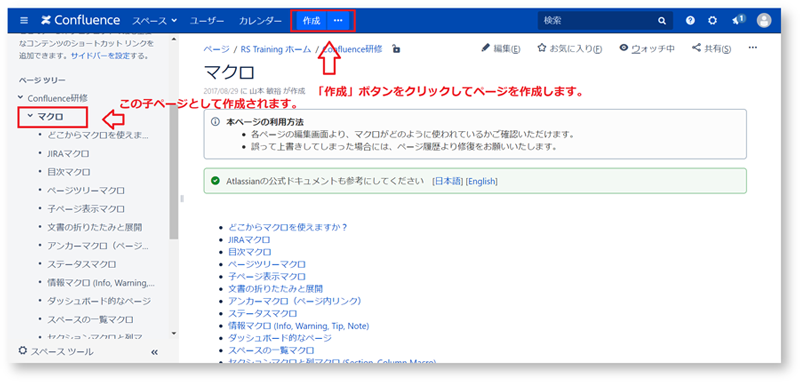Screen dimensions: 800x382
Task: Open アンカーマクロ（ページ... in page tree
Action: click(x=97, y=246)
